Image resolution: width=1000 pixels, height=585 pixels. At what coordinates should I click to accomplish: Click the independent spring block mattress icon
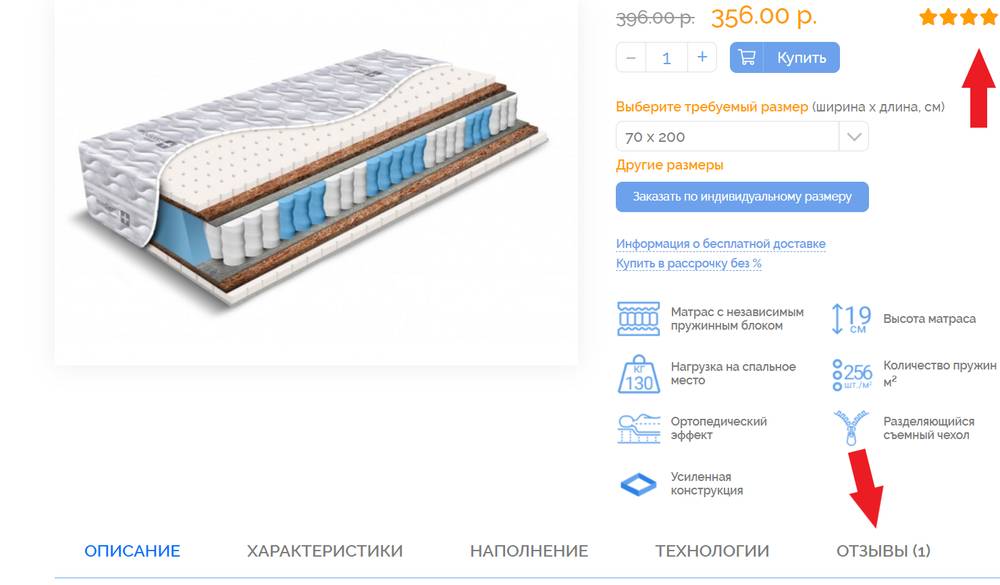coord(638,318)
